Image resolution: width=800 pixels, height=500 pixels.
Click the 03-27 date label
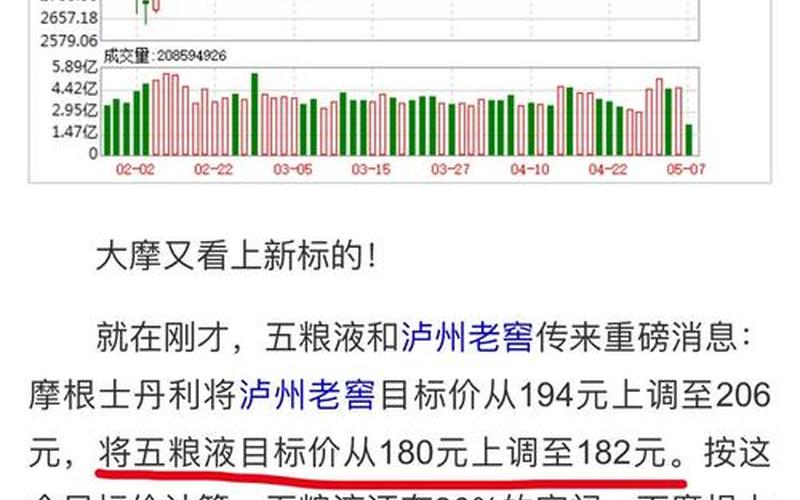[x=450, y=169]
